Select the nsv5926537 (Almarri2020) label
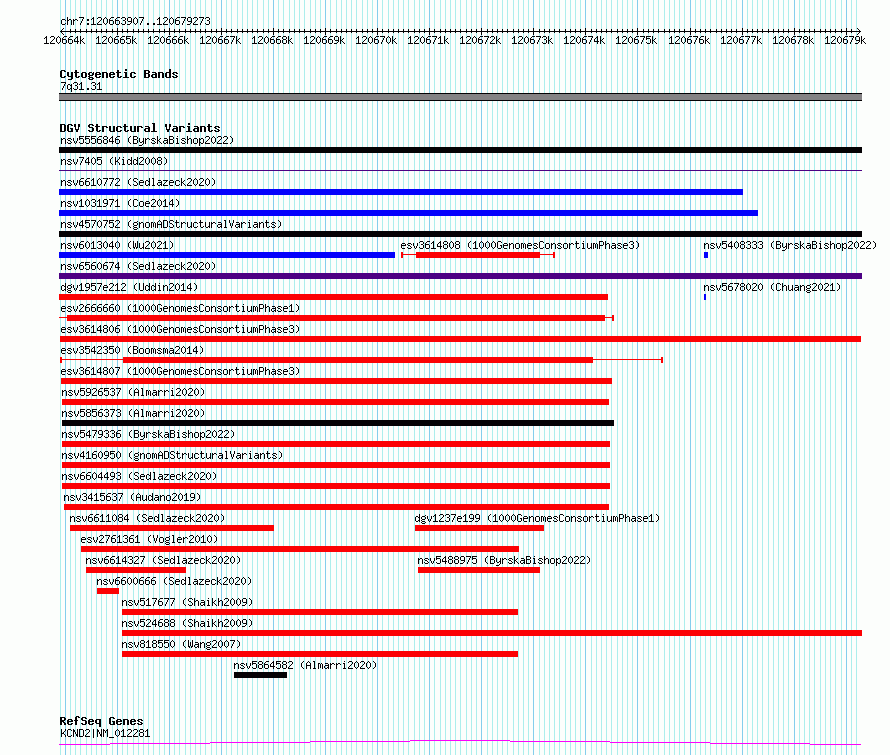 [x=133, y=392]
